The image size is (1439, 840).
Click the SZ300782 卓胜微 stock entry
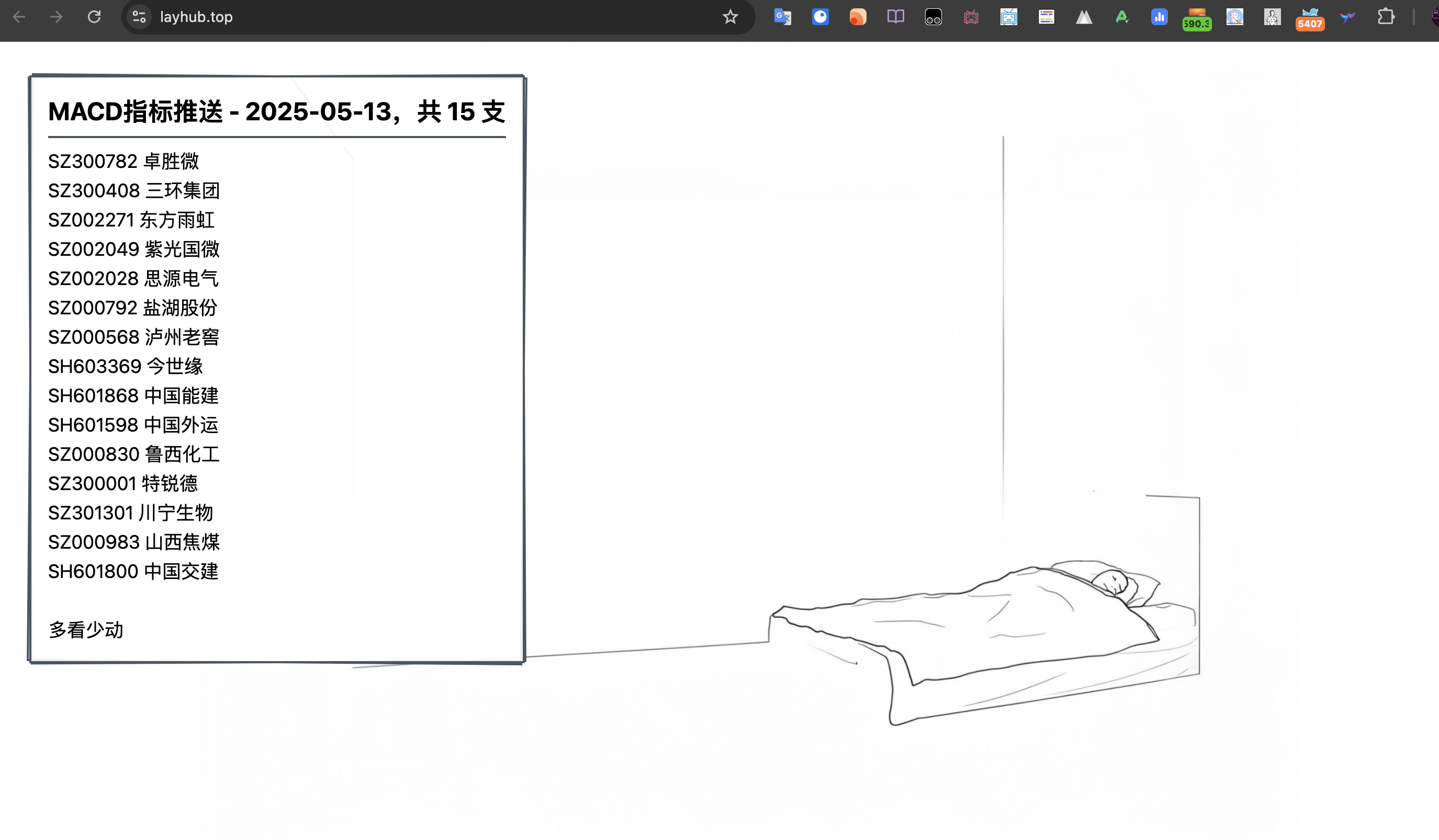click(123, 162)
